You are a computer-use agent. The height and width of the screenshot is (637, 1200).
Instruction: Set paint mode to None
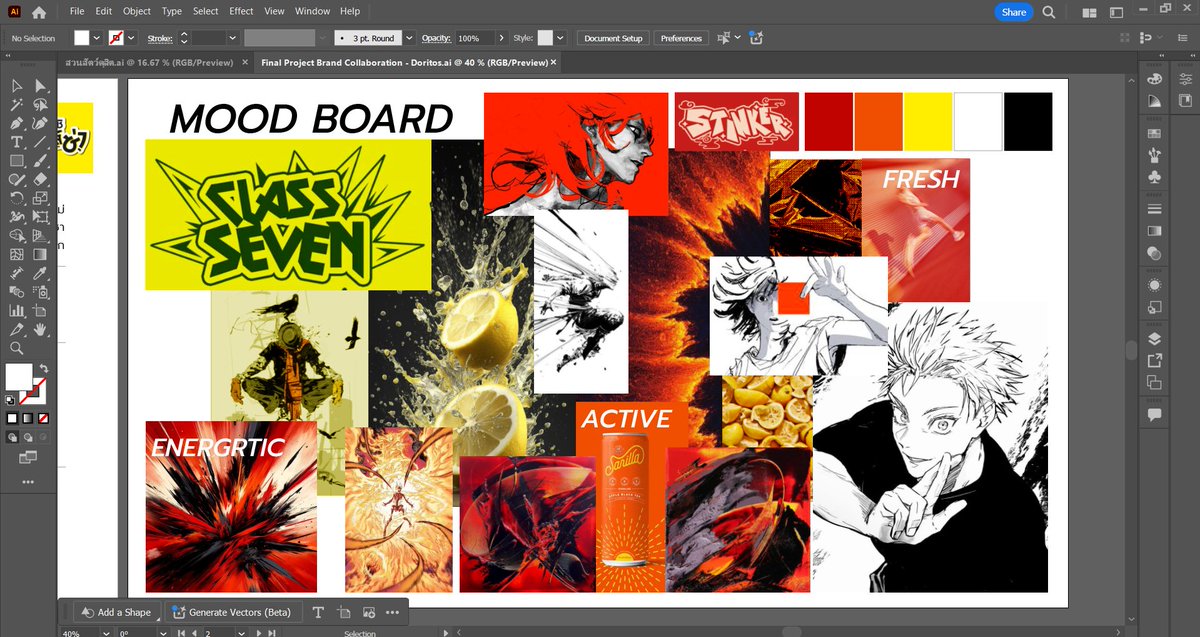44,418
